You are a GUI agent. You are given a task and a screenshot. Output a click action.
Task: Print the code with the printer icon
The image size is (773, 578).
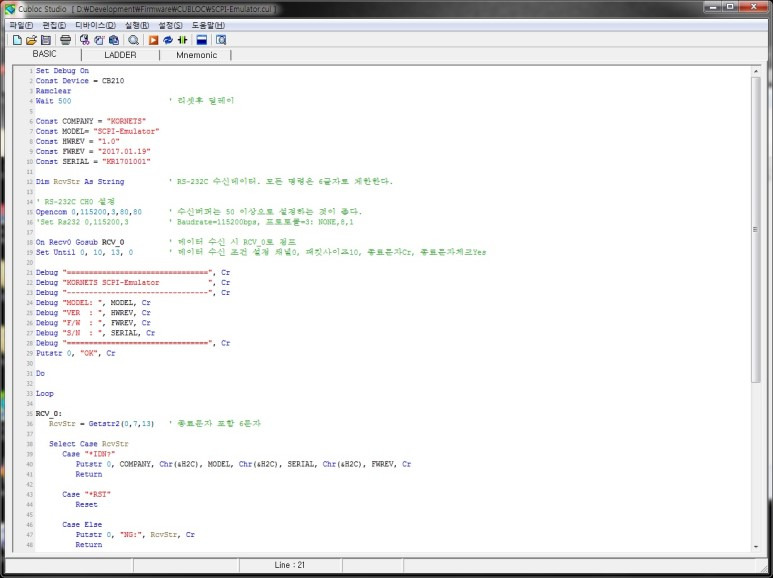click(x=65, y=40)
